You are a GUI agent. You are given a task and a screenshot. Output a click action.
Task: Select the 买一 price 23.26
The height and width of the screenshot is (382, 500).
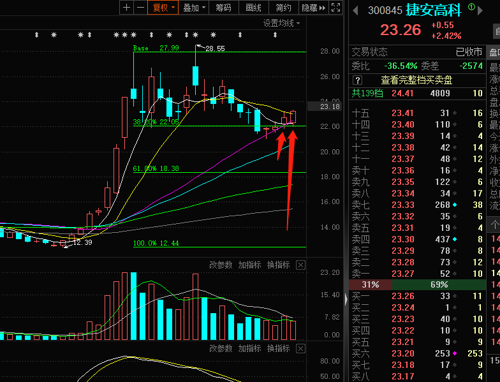click(x=403, y=296)
